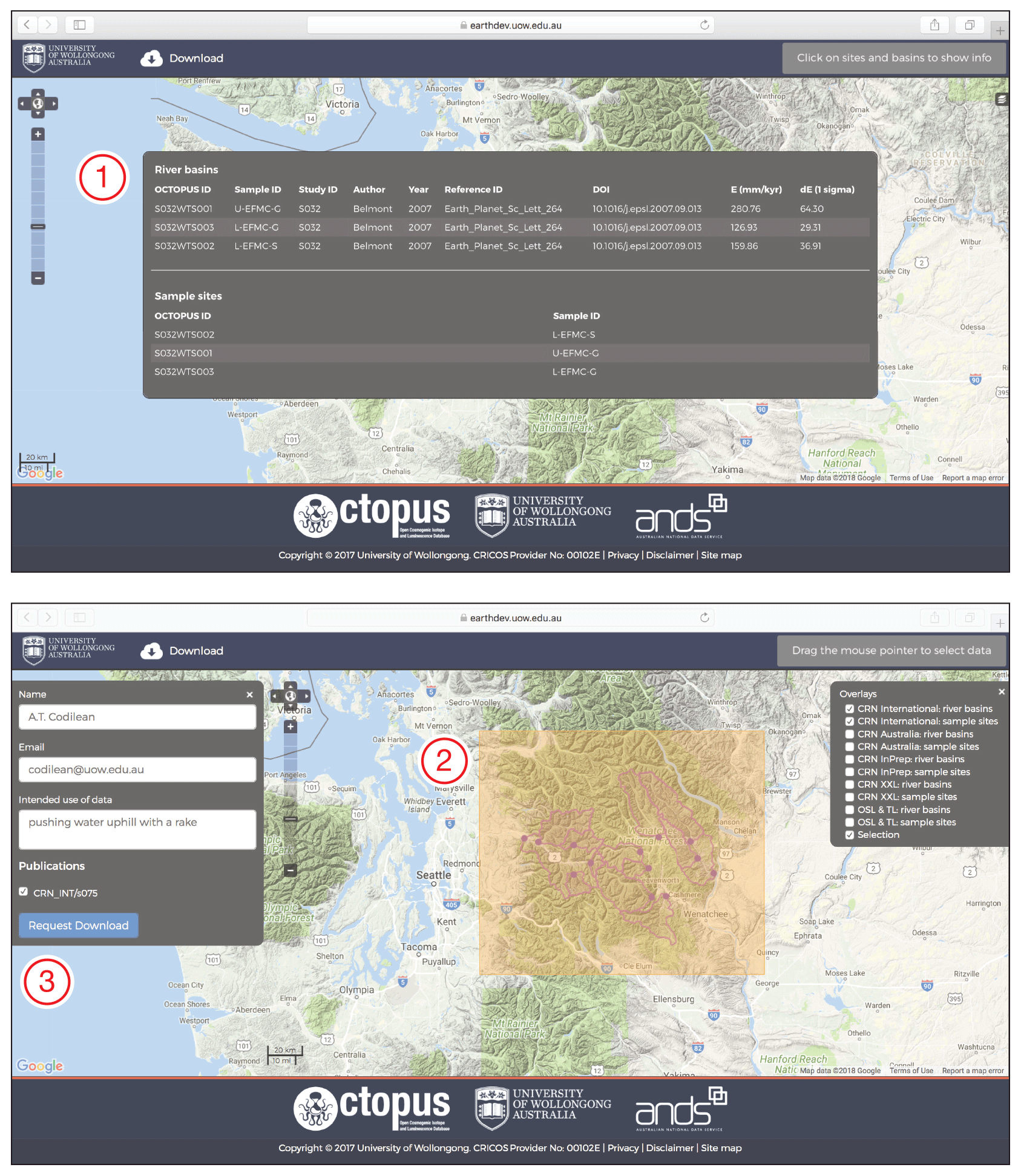Image resolution: width=1021 pixels, height=1176 pixels.
Task: Click the Email input field
Action: (137, 769)
